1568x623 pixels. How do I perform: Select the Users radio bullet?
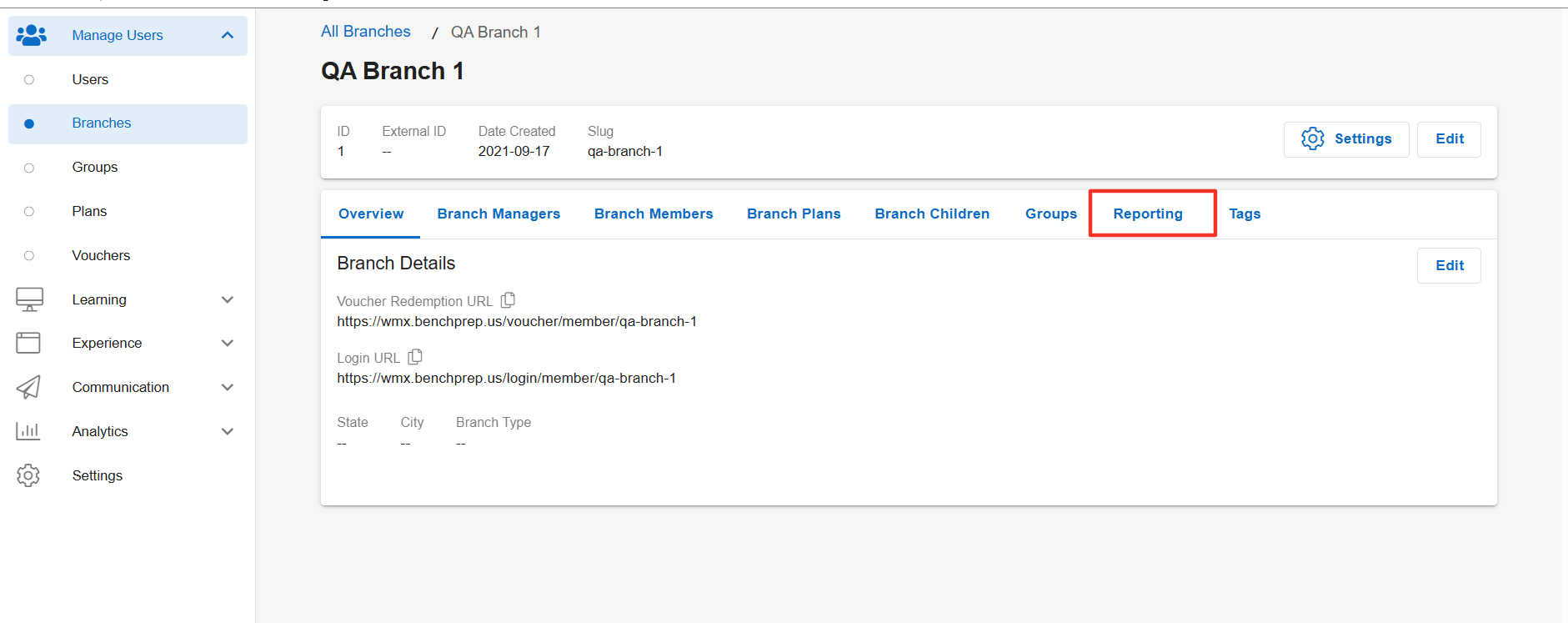[29, 80]
